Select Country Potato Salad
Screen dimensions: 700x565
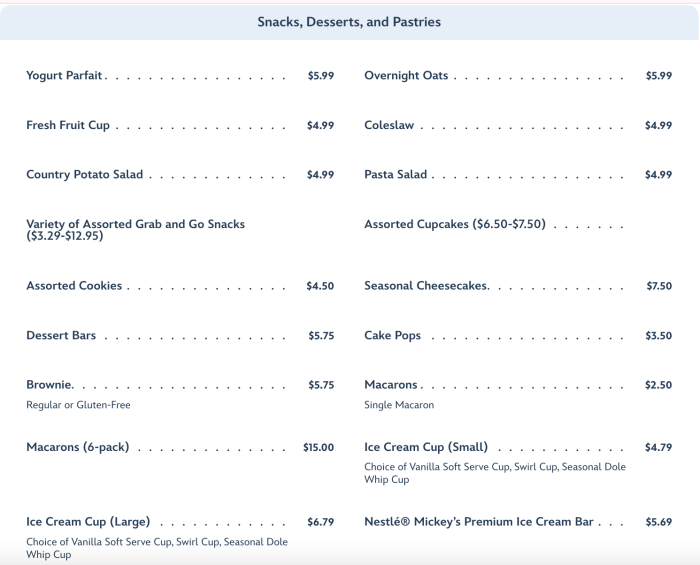pos(85,175)
